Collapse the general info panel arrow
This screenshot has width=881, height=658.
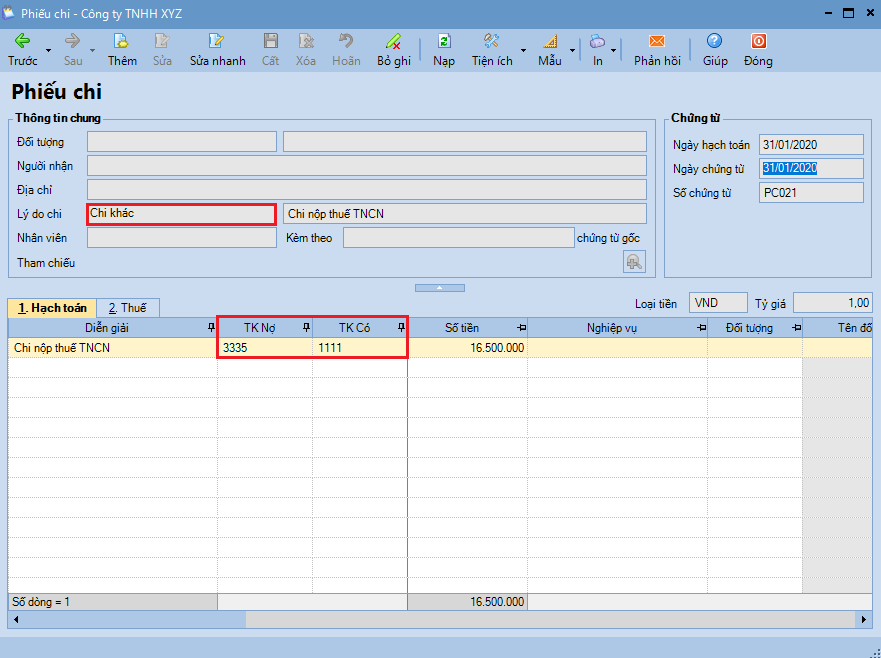click(x=440, y=288)
